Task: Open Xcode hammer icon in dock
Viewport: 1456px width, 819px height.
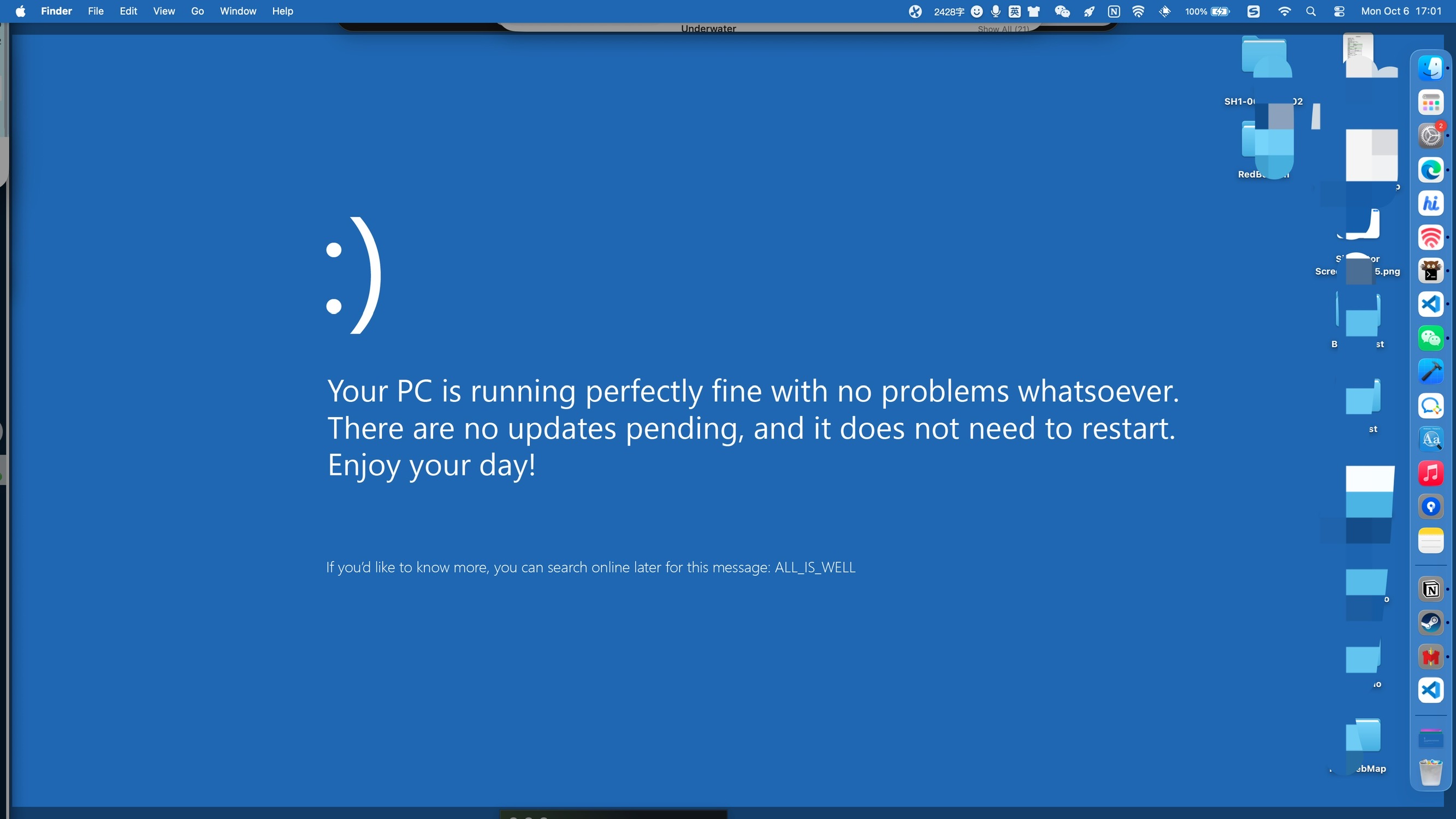Action: [x=1430, y=371]
